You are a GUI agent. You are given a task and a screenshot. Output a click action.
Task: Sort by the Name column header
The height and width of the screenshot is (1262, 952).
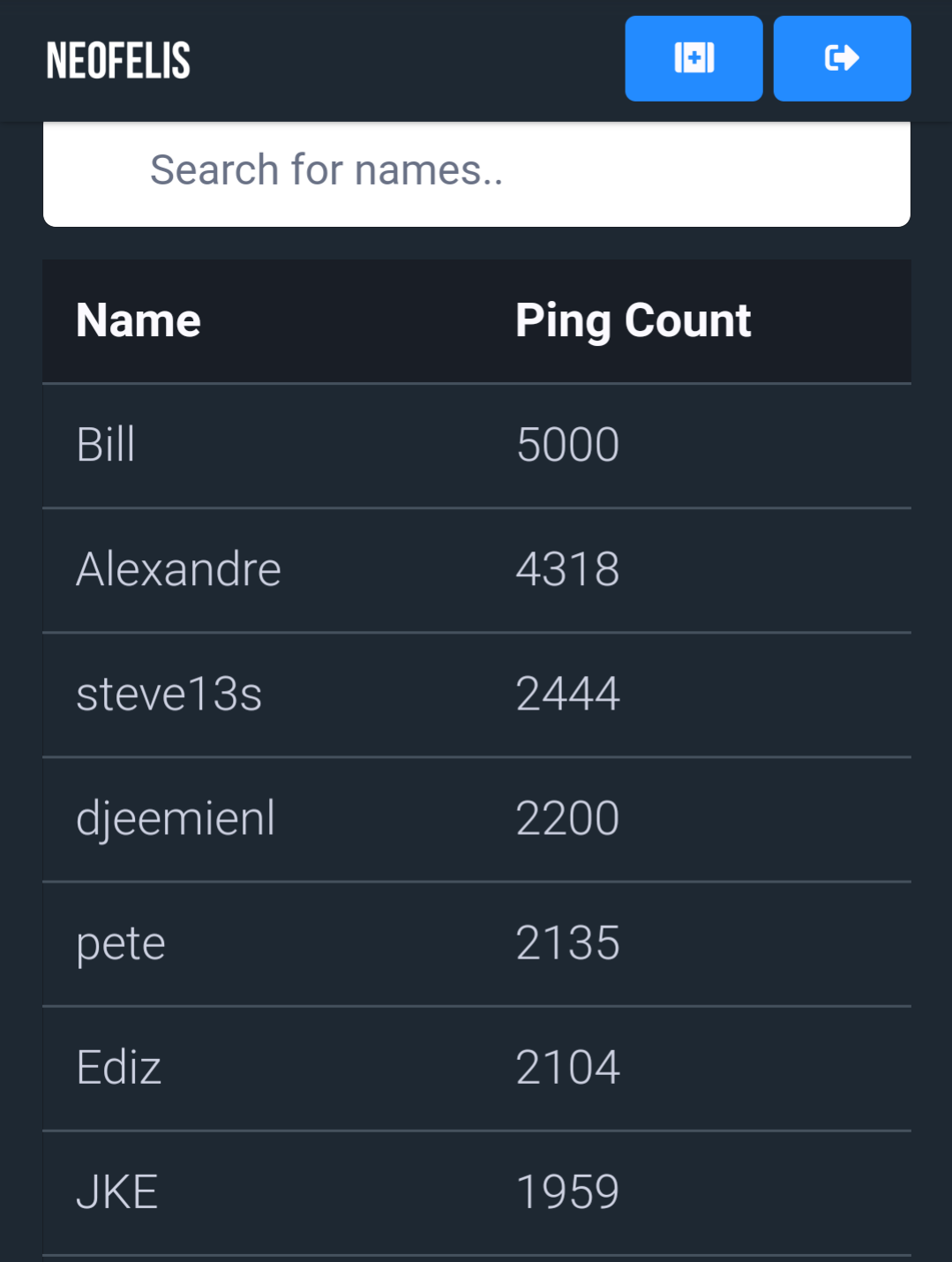(139, 320)
